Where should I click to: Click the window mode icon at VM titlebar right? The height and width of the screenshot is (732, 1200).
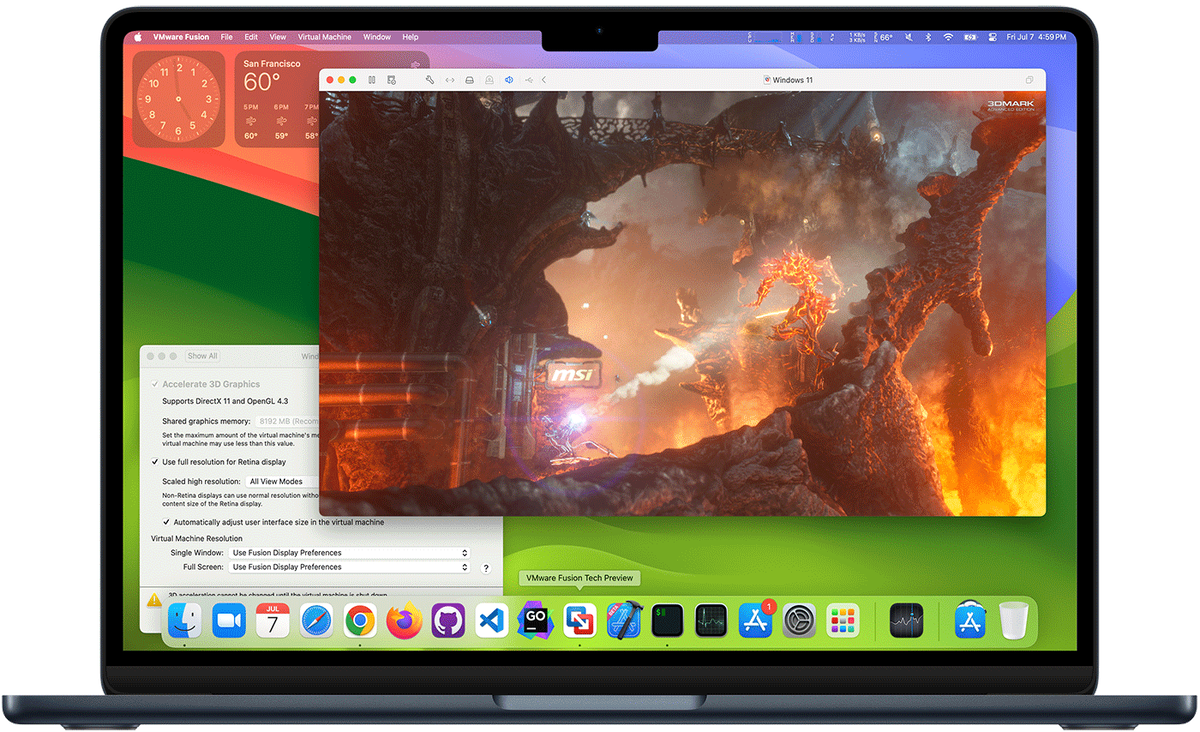[x=1030, y=80]
